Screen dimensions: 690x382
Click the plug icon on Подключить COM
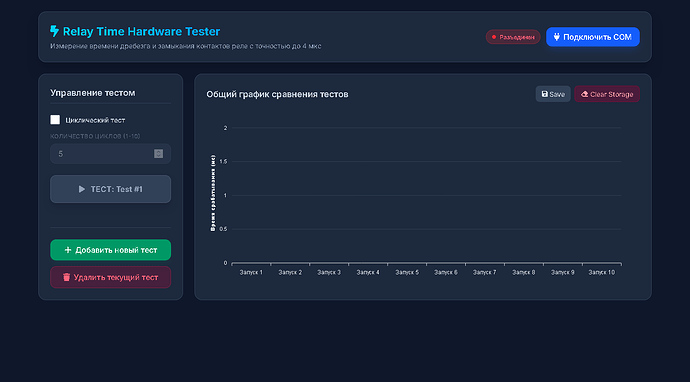557,37
